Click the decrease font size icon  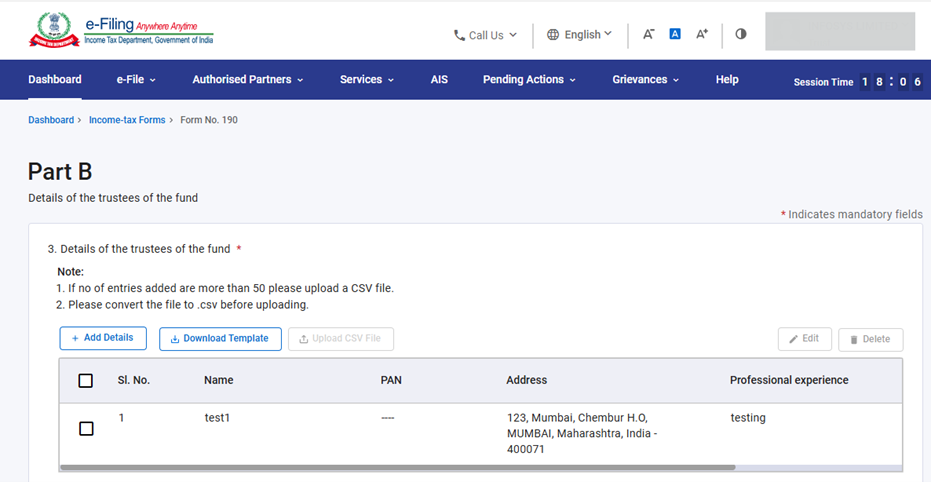(648, 34)
